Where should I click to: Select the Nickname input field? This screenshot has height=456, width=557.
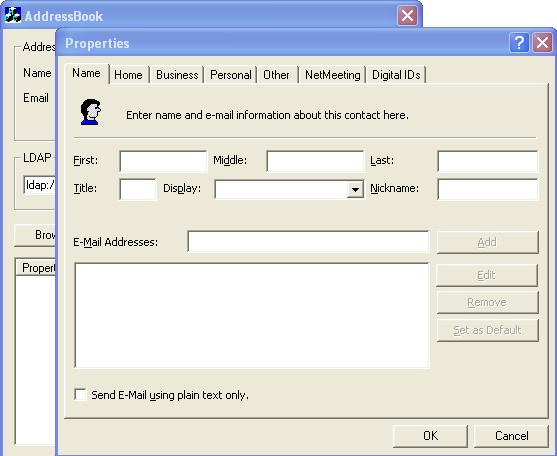(x=488, y=189)
